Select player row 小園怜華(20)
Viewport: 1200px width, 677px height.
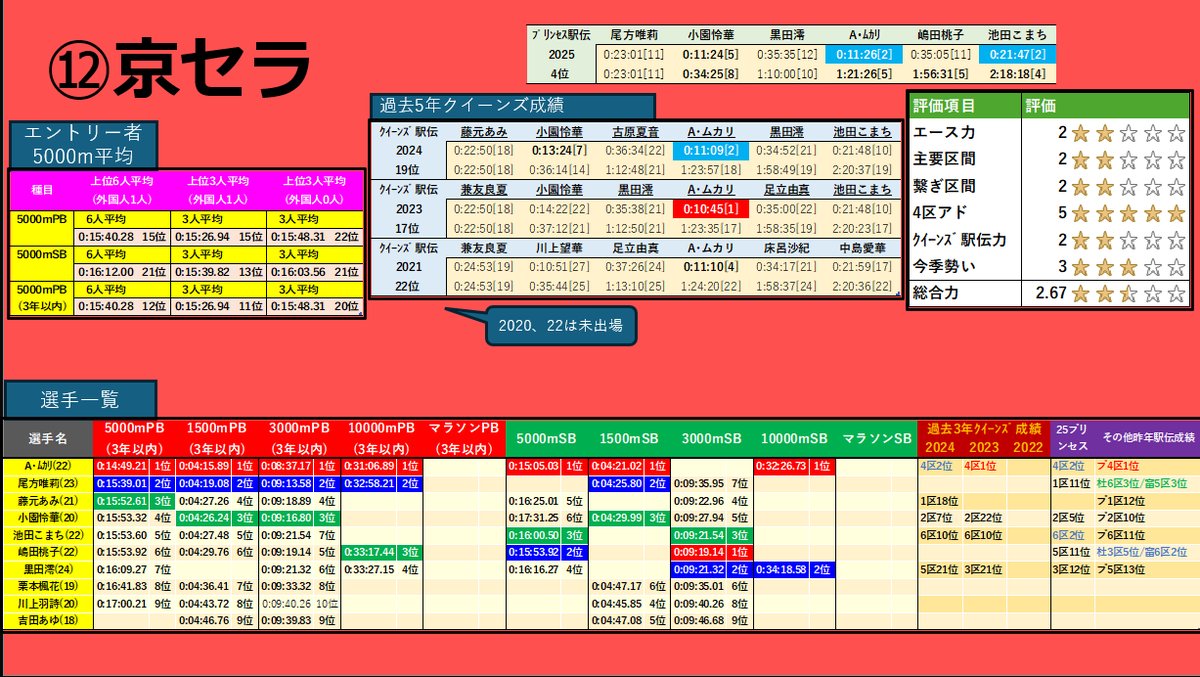(600, 517)
